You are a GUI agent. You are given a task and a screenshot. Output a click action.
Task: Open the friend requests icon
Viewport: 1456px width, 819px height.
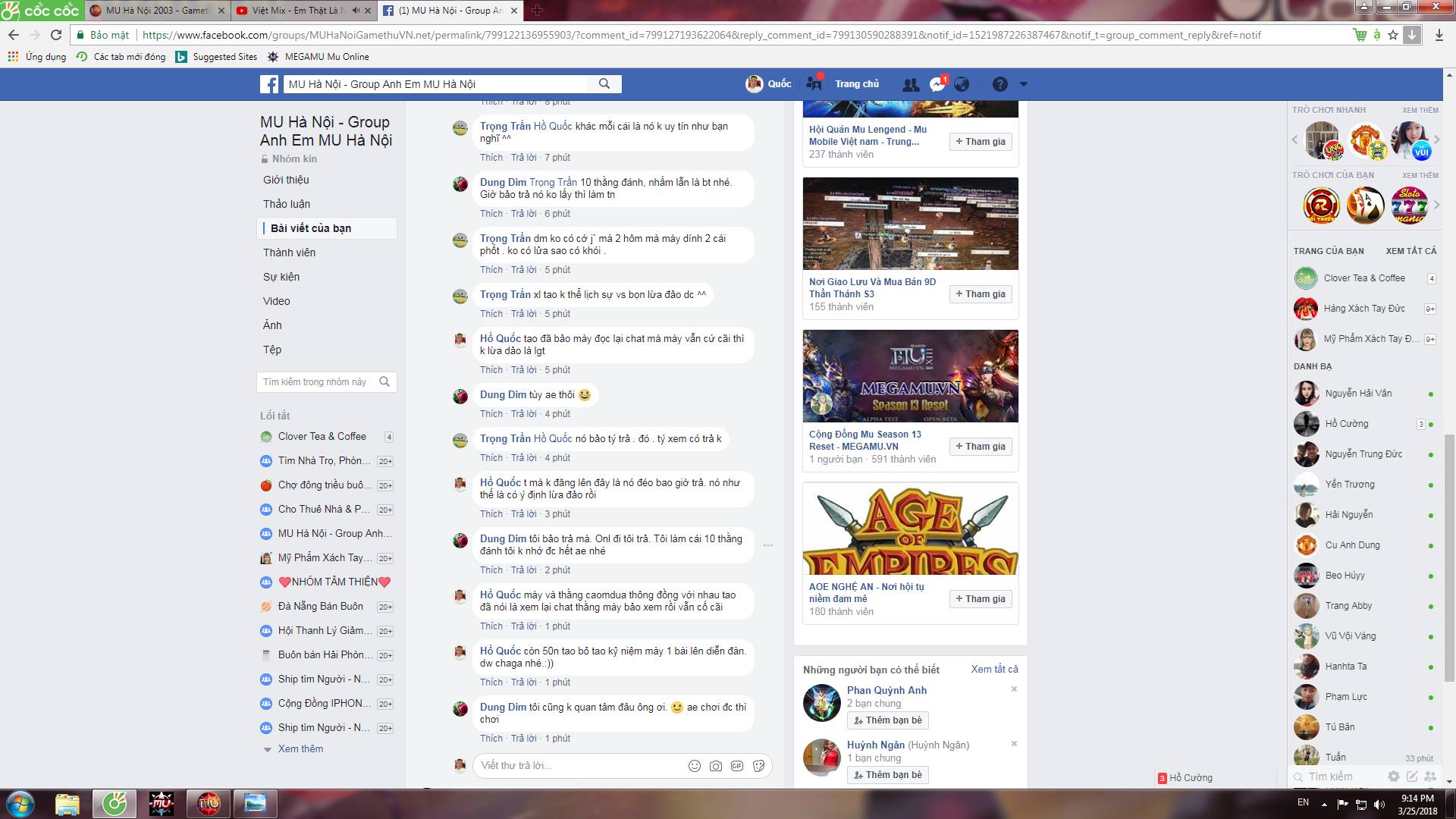[910, 84]
